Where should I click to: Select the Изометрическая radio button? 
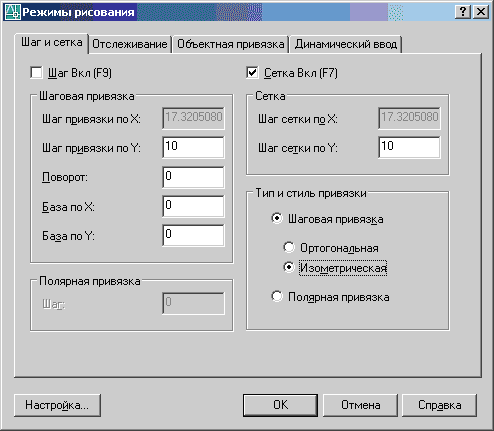pyautogui.click(x=289, y=267)
